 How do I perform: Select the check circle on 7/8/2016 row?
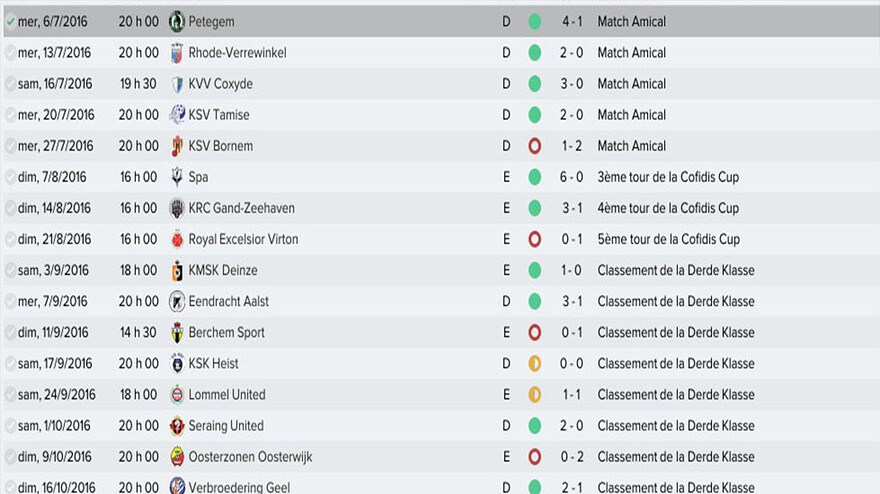coord(10,177)
